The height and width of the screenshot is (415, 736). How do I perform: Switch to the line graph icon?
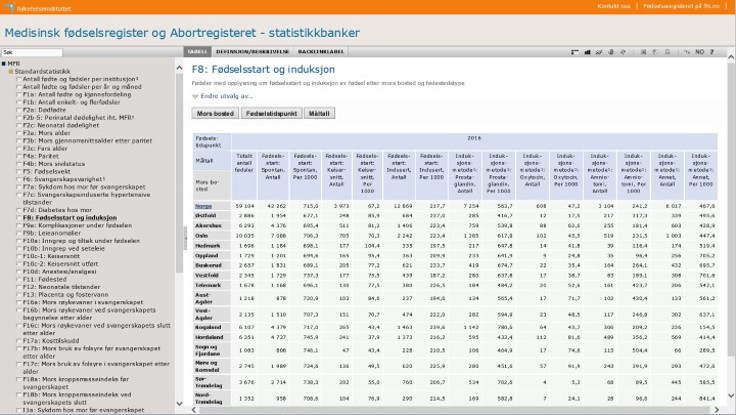coord(597,51)
